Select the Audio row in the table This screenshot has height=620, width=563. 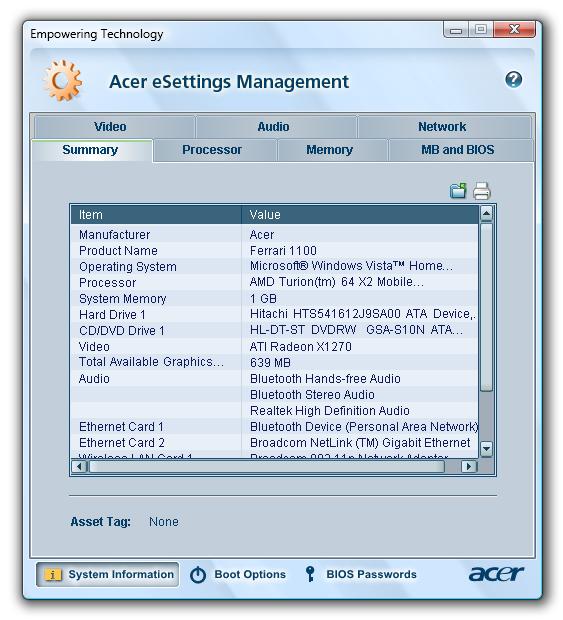click(x=274, y=378)
